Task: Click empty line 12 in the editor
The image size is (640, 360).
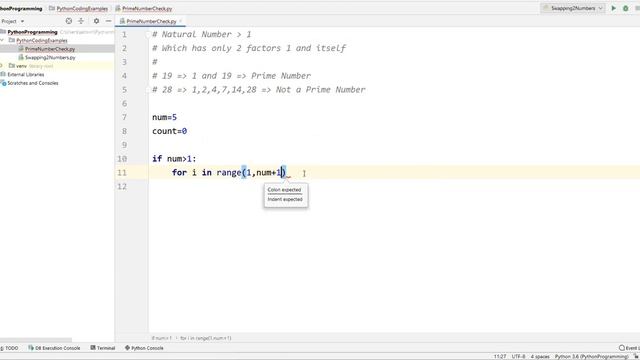Action: coord(394,187)
